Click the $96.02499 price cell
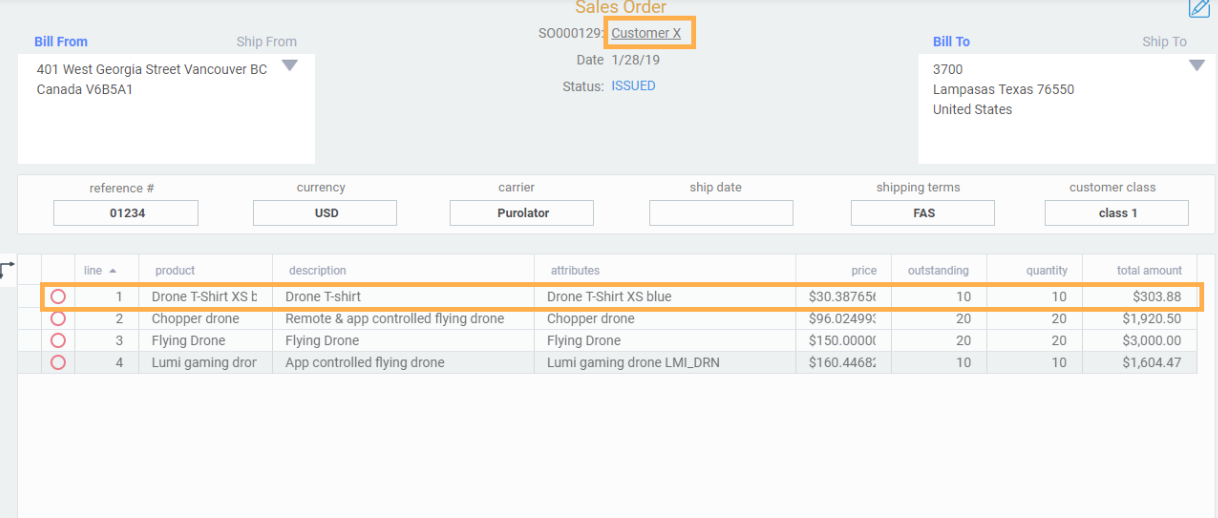Viewport: 1218px width, 518px height. [843, 319]
